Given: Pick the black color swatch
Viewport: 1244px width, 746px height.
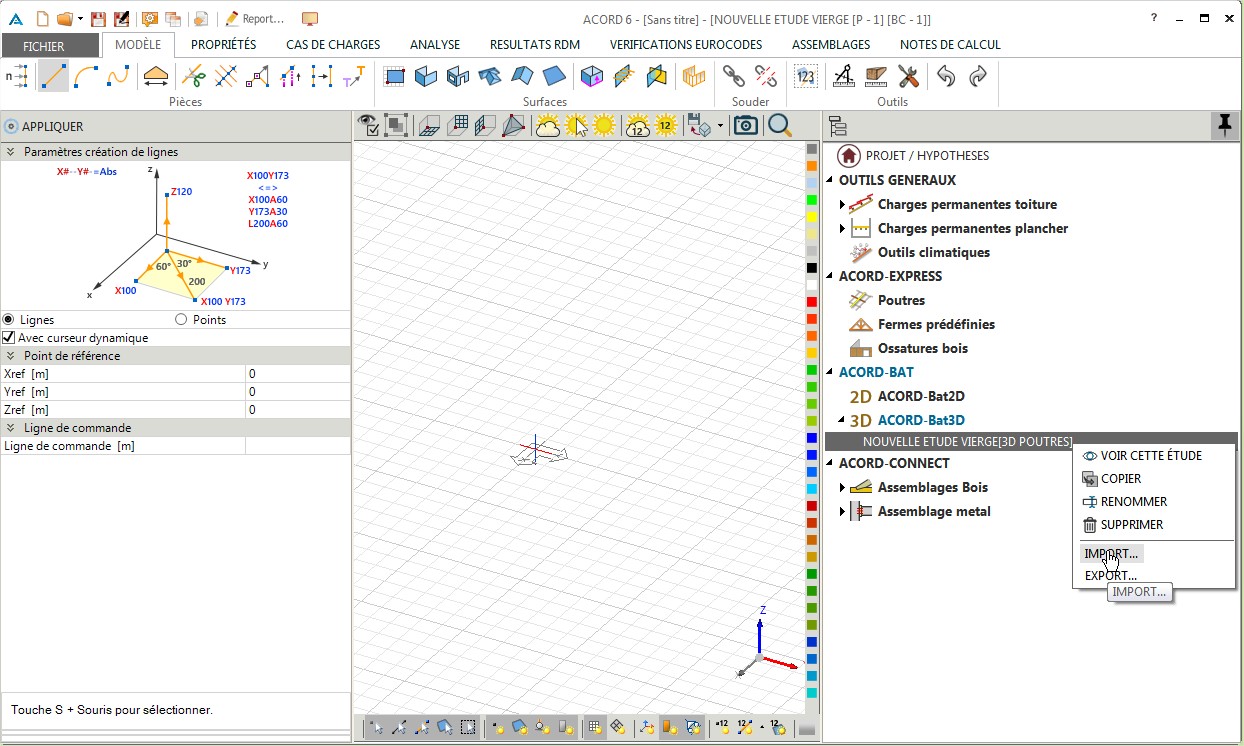Looking at the screenshot, I should tap(812, 268).
